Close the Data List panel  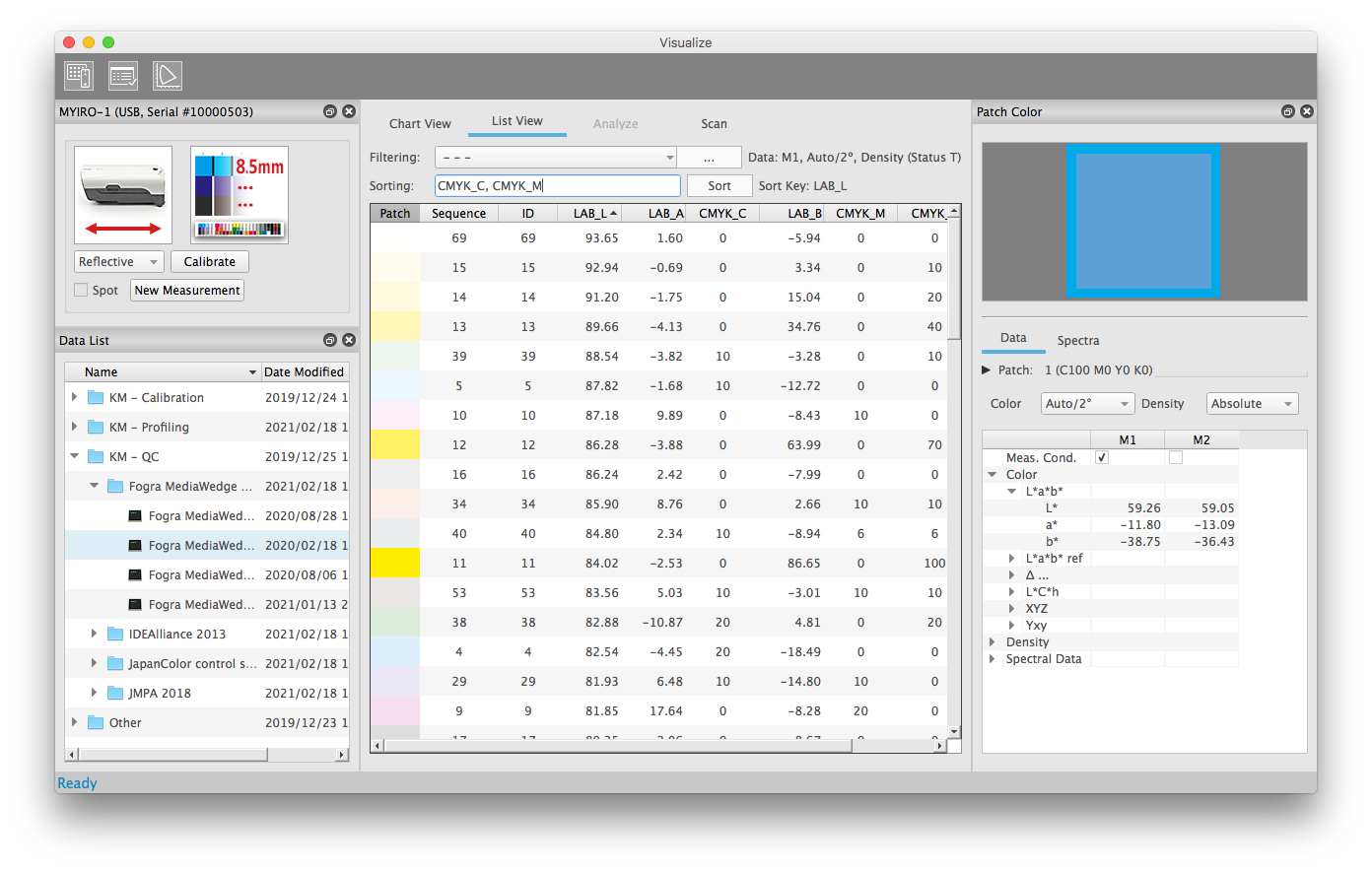point(348,340)
